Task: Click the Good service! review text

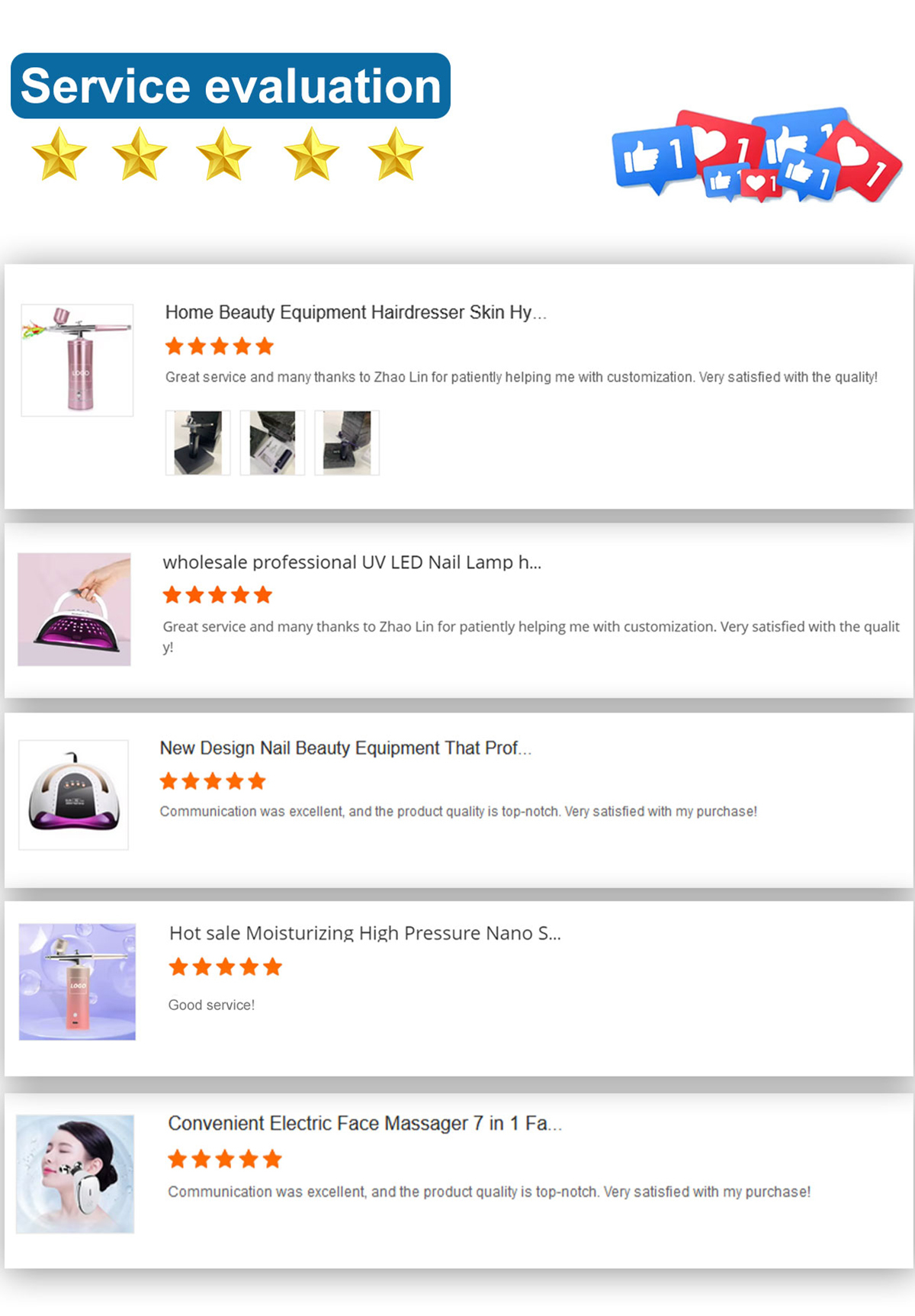Action: tap(211, 1005)
